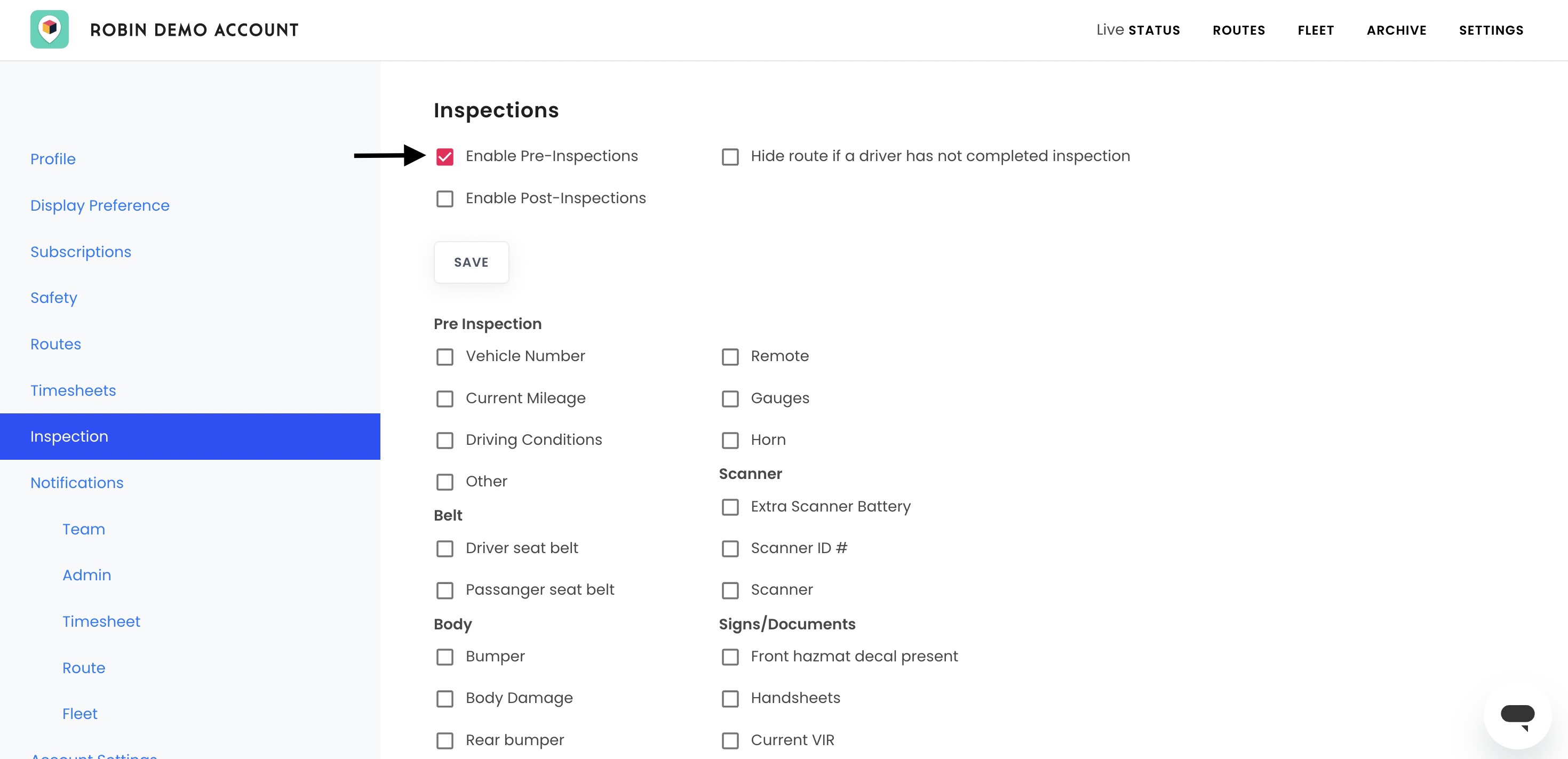Open the Archive top menu
The width and height of the screenshot is (1568, 759).
pos(1396,30)
